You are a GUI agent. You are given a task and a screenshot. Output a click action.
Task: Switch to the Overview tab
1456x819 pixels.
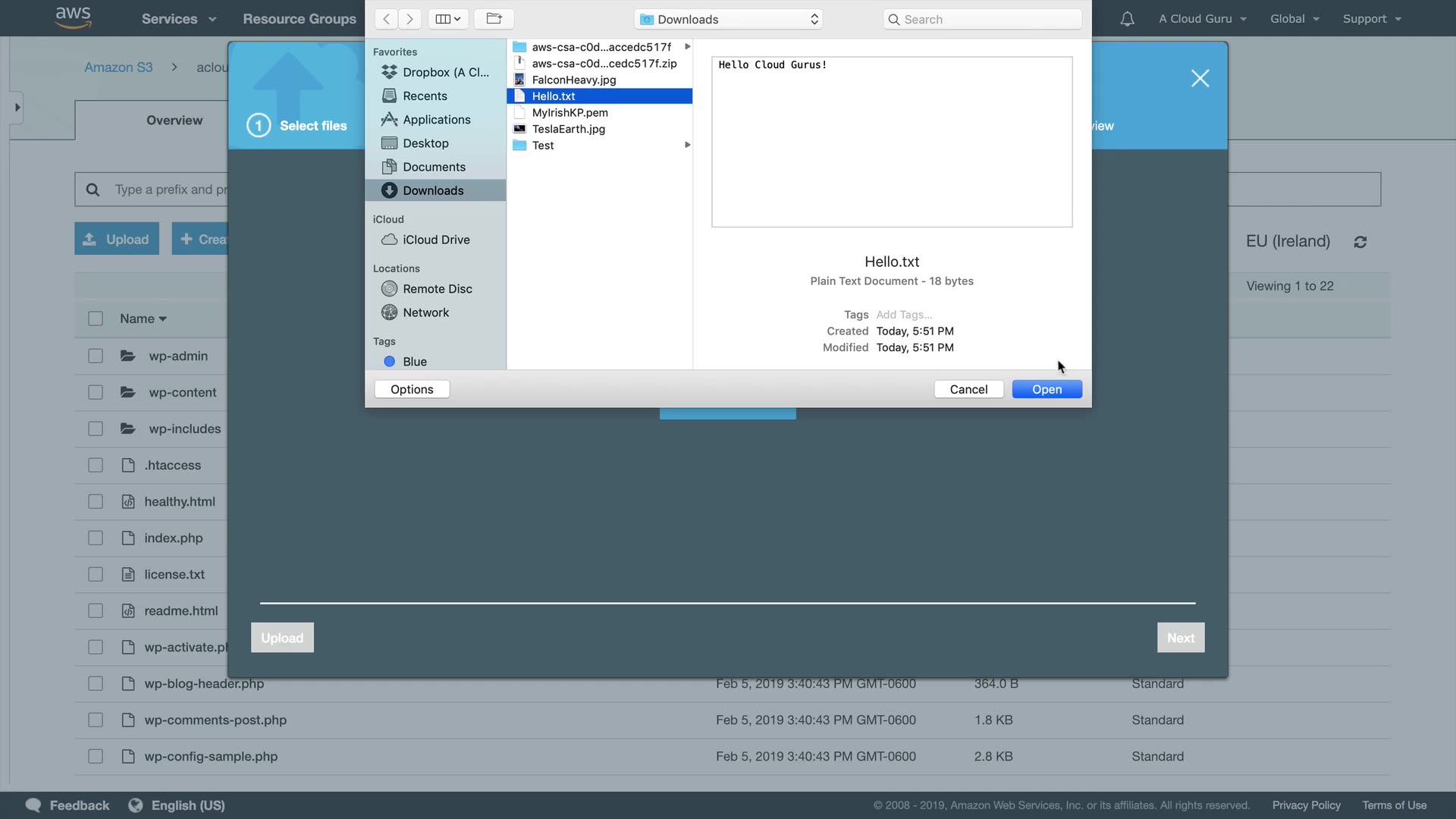(174, 120)
